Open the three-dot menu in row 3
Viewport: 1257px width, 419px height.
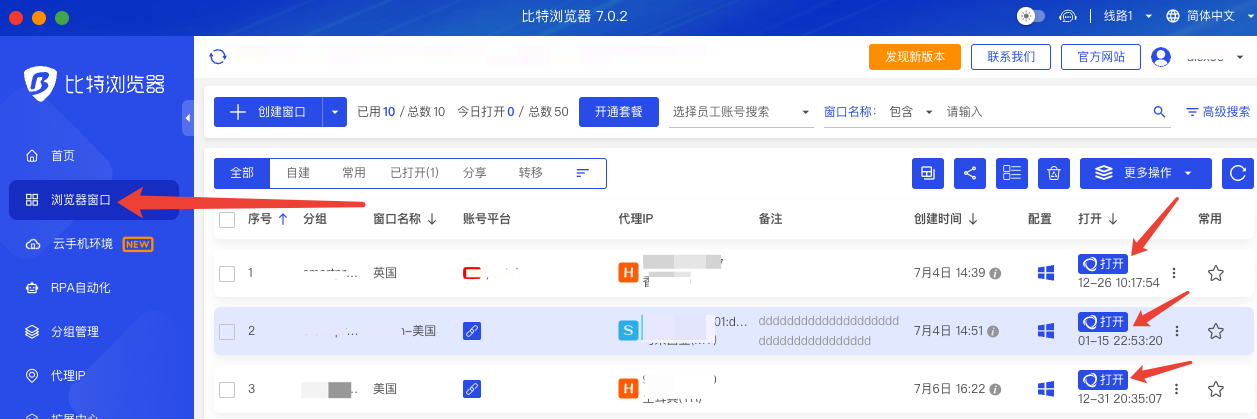(1176, 389)
